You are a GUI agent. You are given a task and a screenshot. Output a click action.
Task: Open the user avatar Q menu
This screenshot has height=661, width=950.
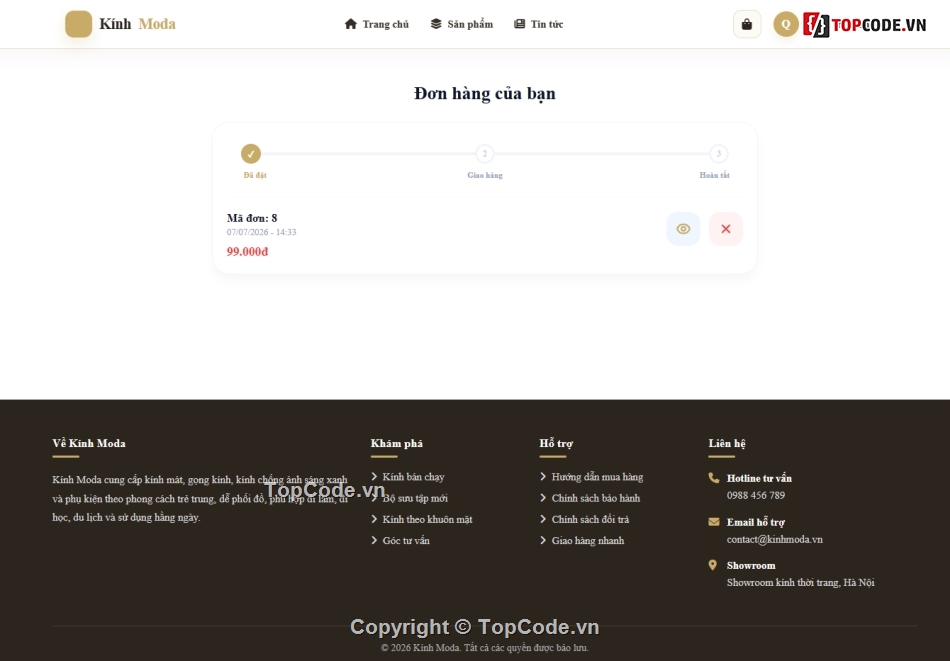coord(786,24)
